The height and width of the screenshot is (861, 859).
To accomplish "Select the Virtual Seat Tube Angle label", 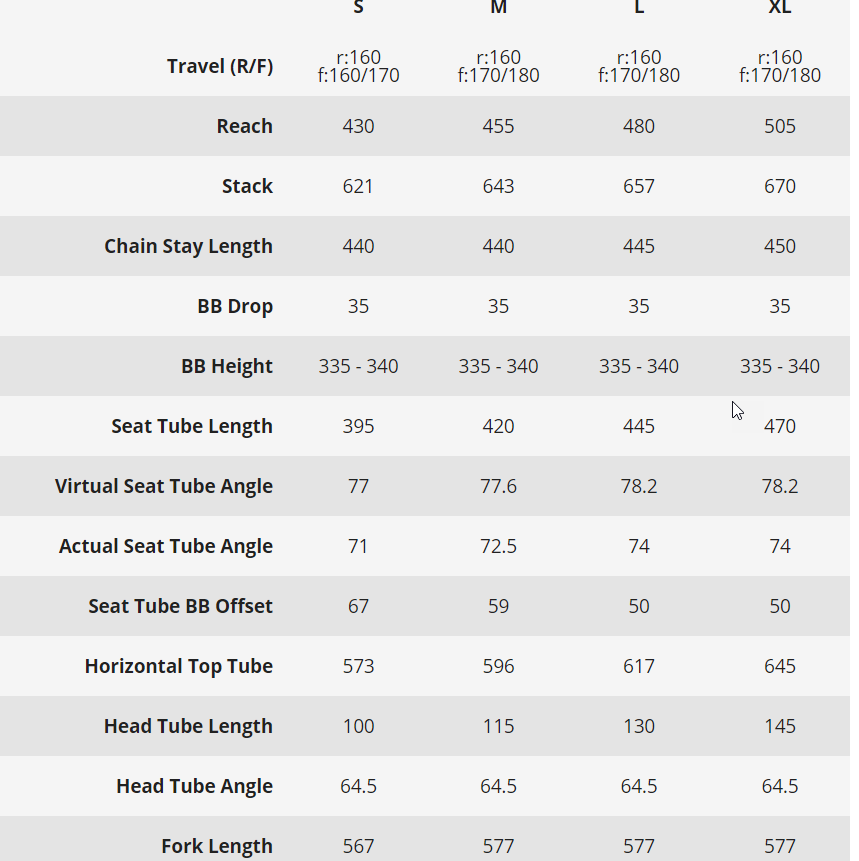I will [164, 486].
